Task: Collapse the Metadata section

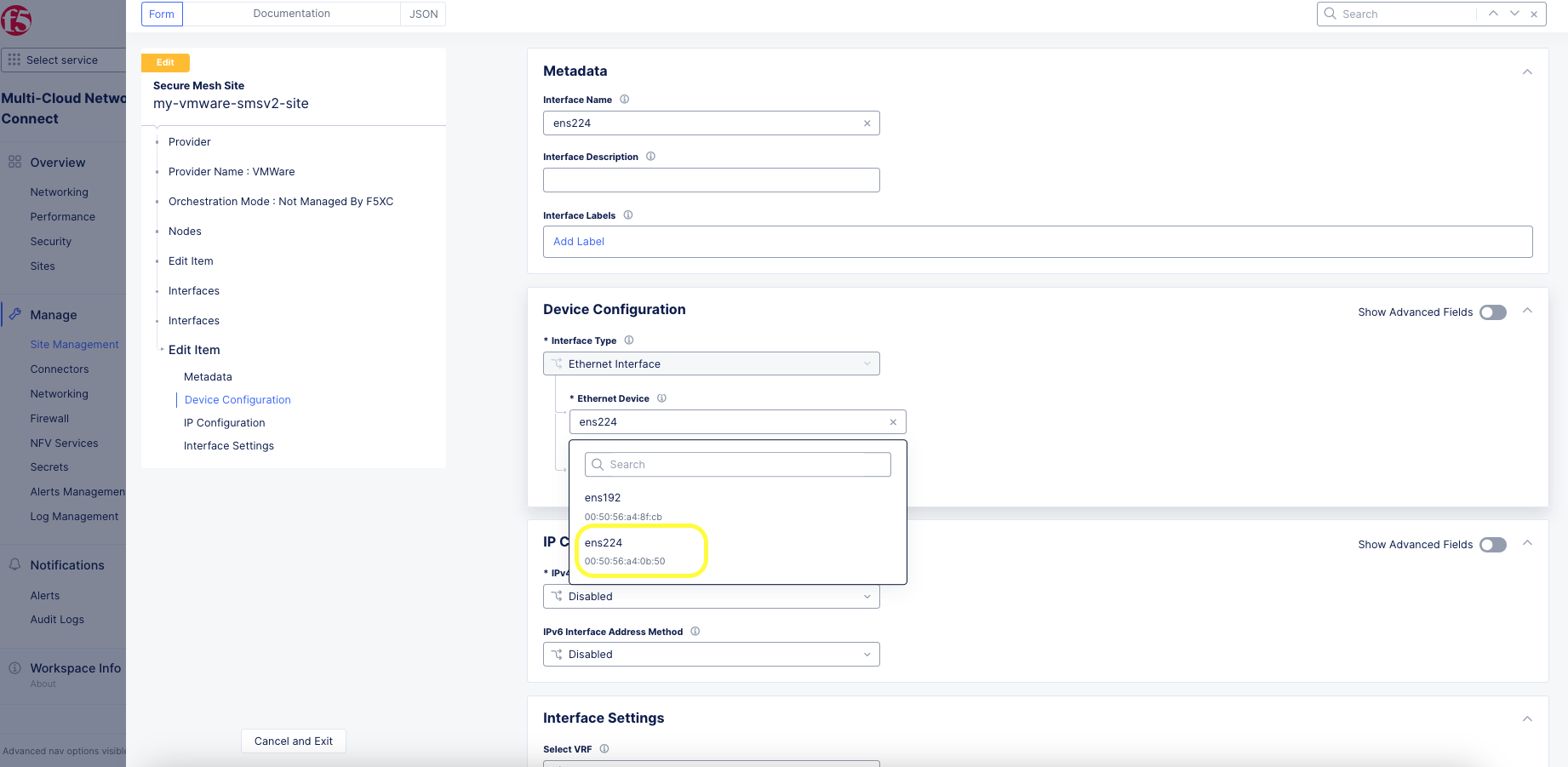Action: click(1527, 72)
